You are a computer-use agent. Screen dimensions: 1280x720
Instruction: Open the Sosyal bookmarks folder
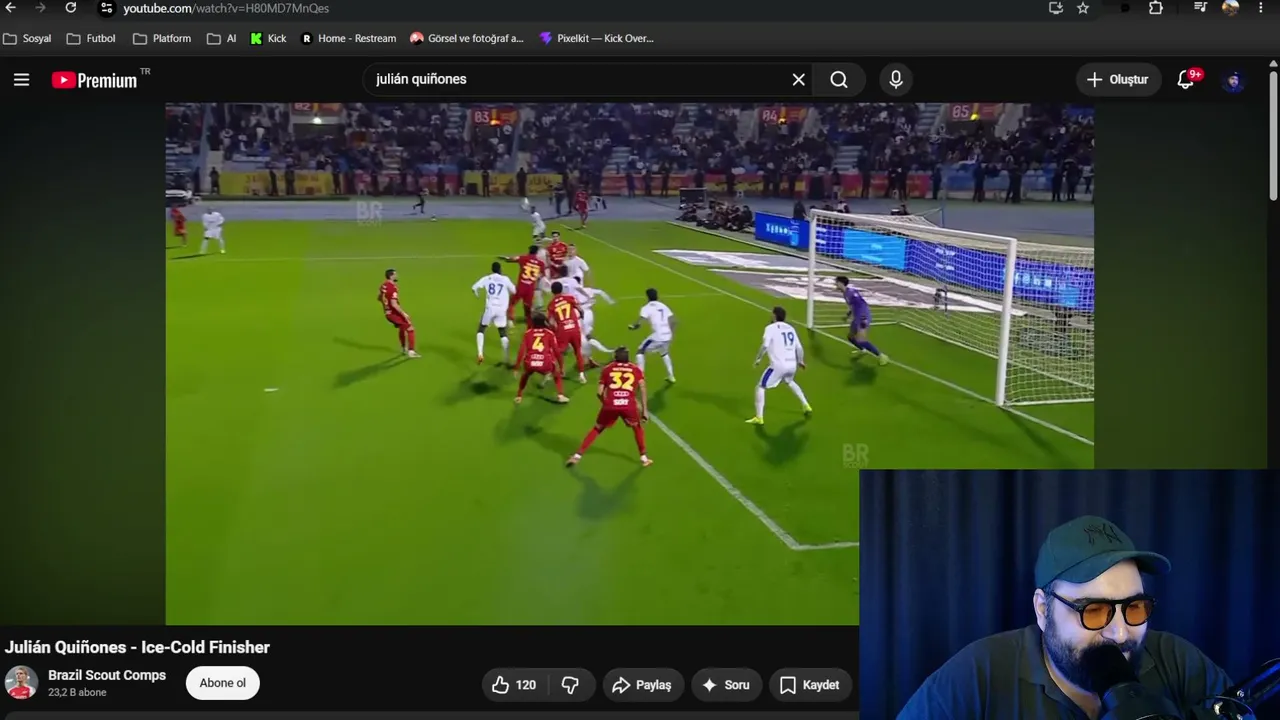point(27,39)
